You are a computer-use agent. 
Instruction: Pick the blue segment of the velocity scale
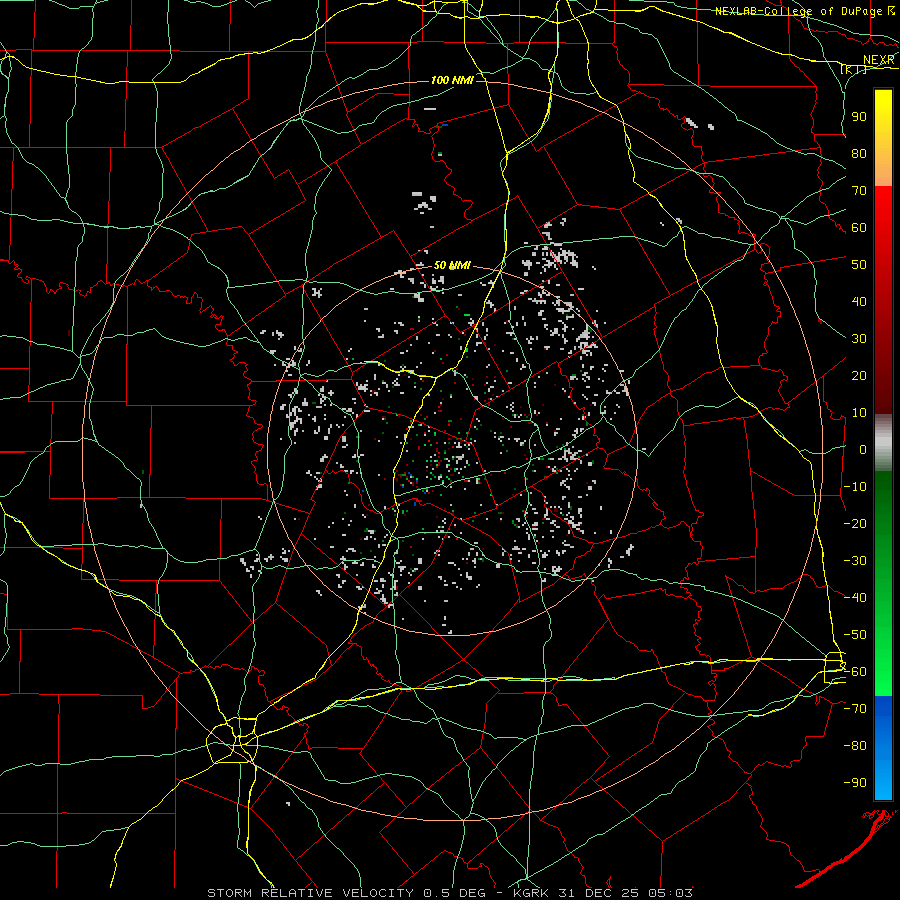pyautogui.click(x=883, y=747)
